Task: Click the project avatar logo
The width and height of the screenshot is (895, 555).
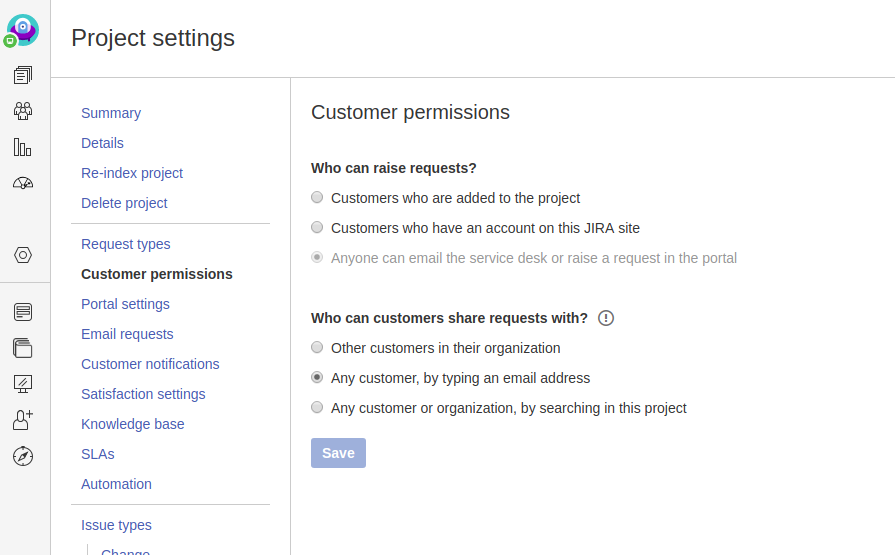Action: coord(23,30)
